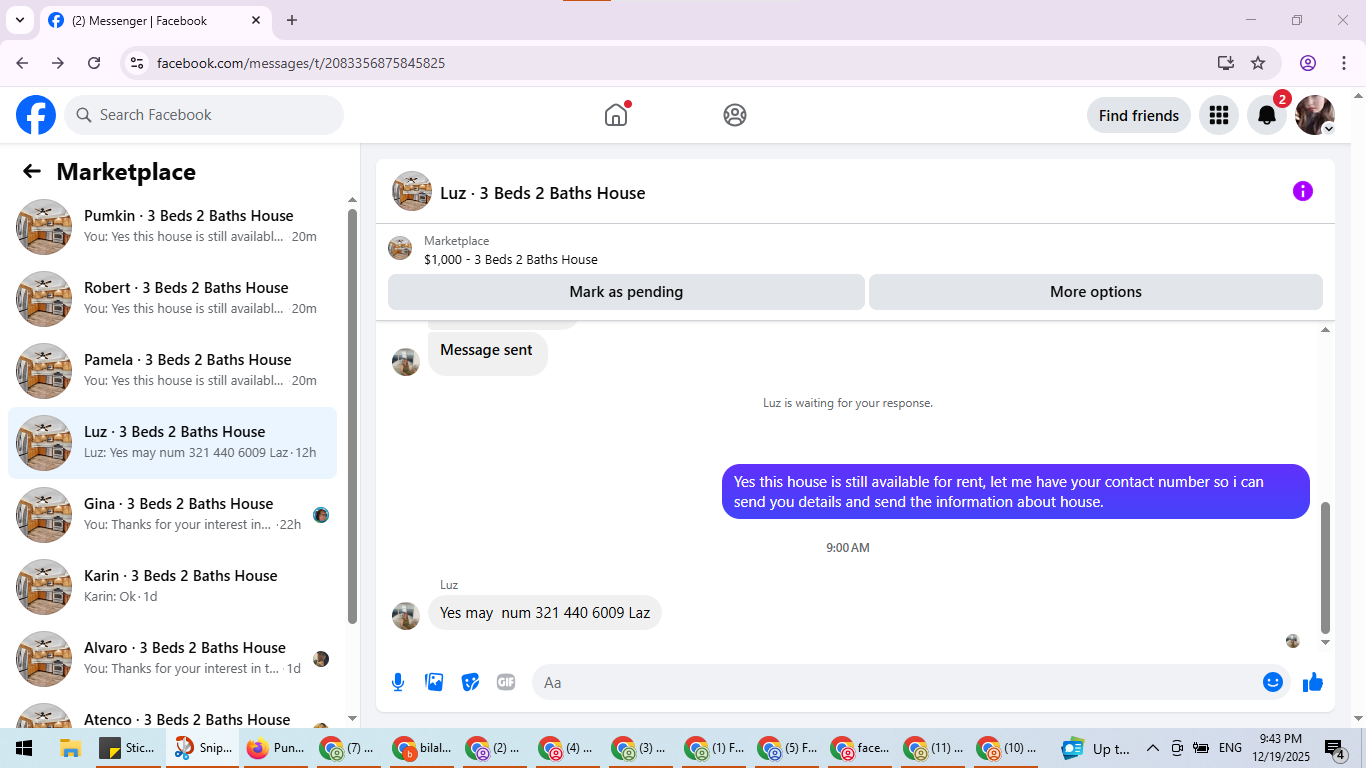
Task: Open Sticky Notes from the taskbar
Action: 128,748
